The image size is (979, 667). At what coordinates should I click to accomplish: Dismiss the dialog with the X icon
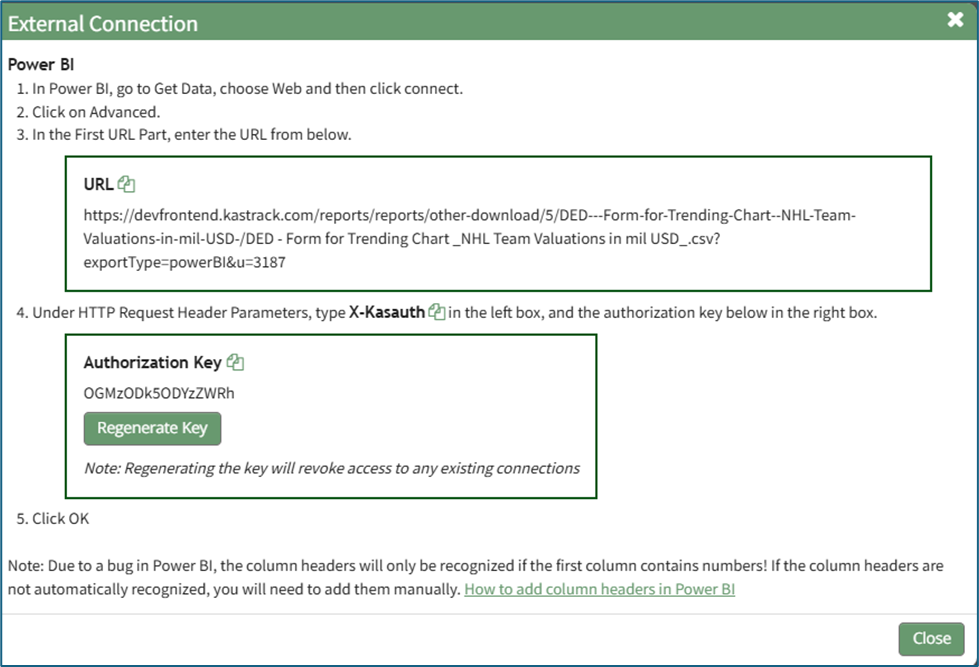[955, 21]
